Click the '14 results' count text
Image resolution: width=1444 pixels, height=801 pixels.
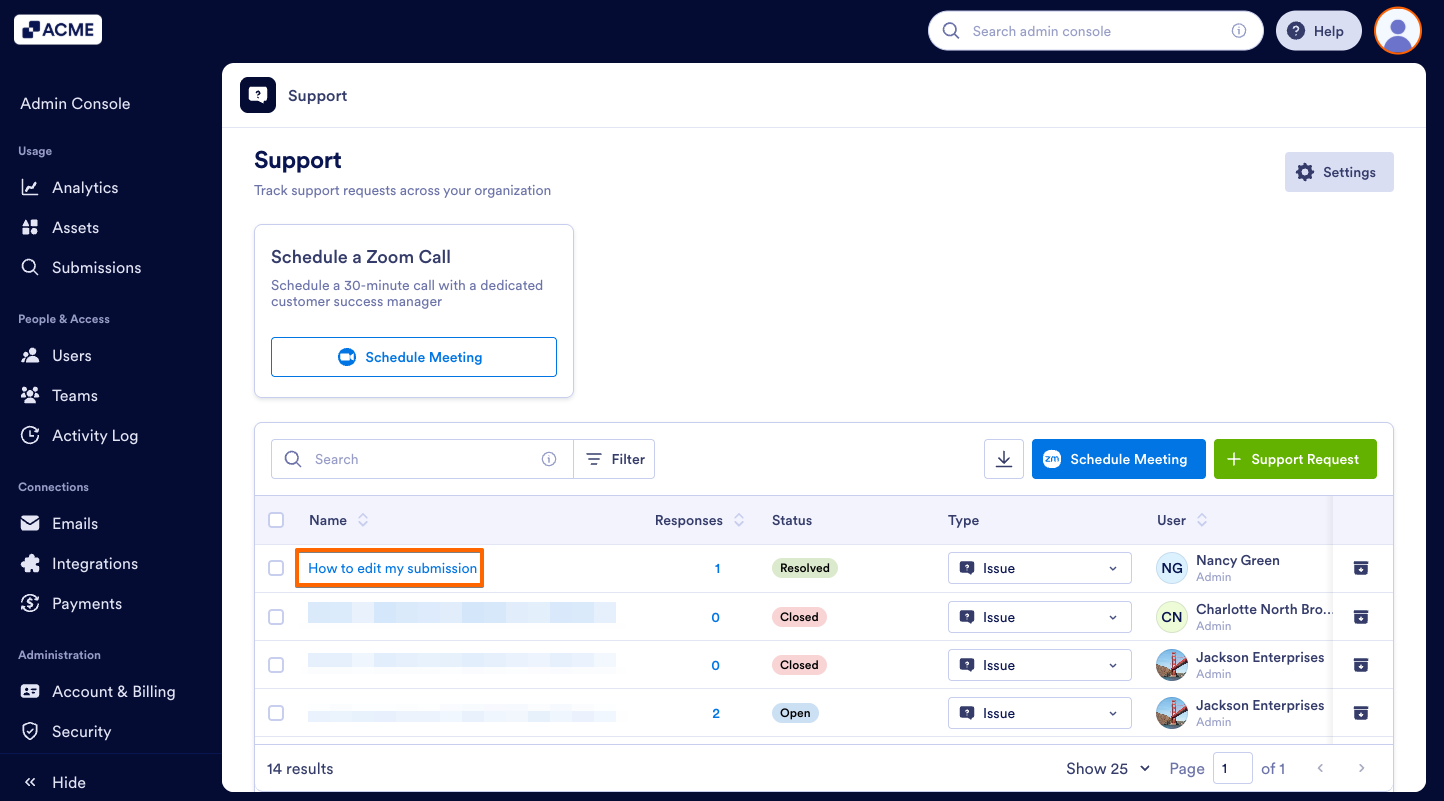point(300,768)
